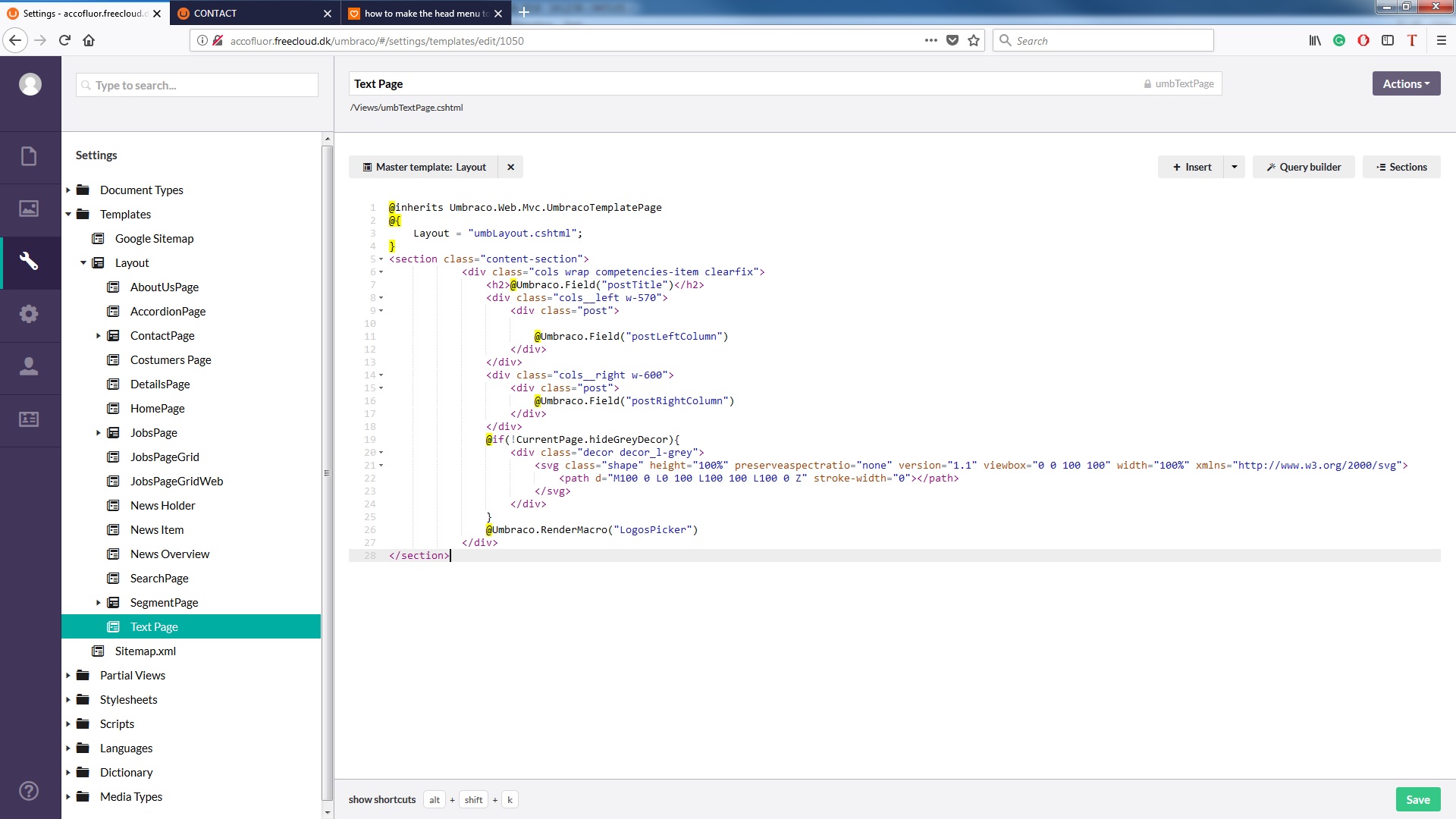The height and width of the screenshot is (819, 1456).
Task: Click the Sections button
Action: pos(1401,167)
